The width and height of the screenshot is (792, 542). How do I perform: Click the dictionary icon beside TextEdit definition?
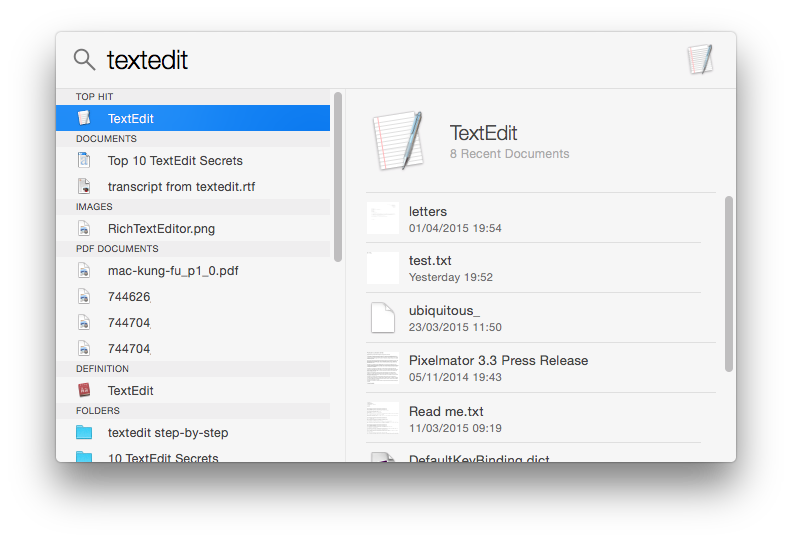(85, 391)
